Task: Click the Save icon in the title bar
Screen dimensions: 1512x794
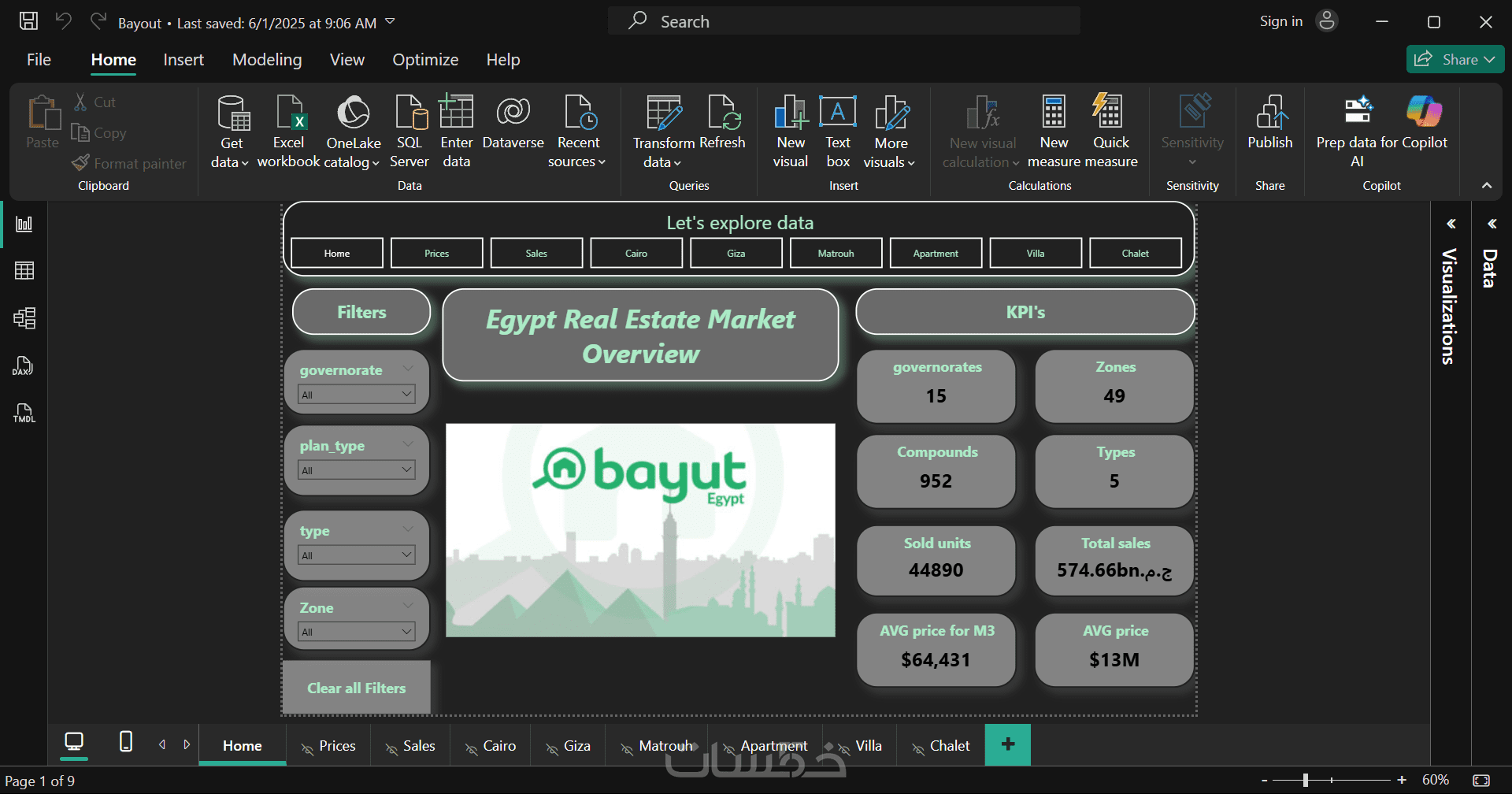Action: (x=28, y=21)
